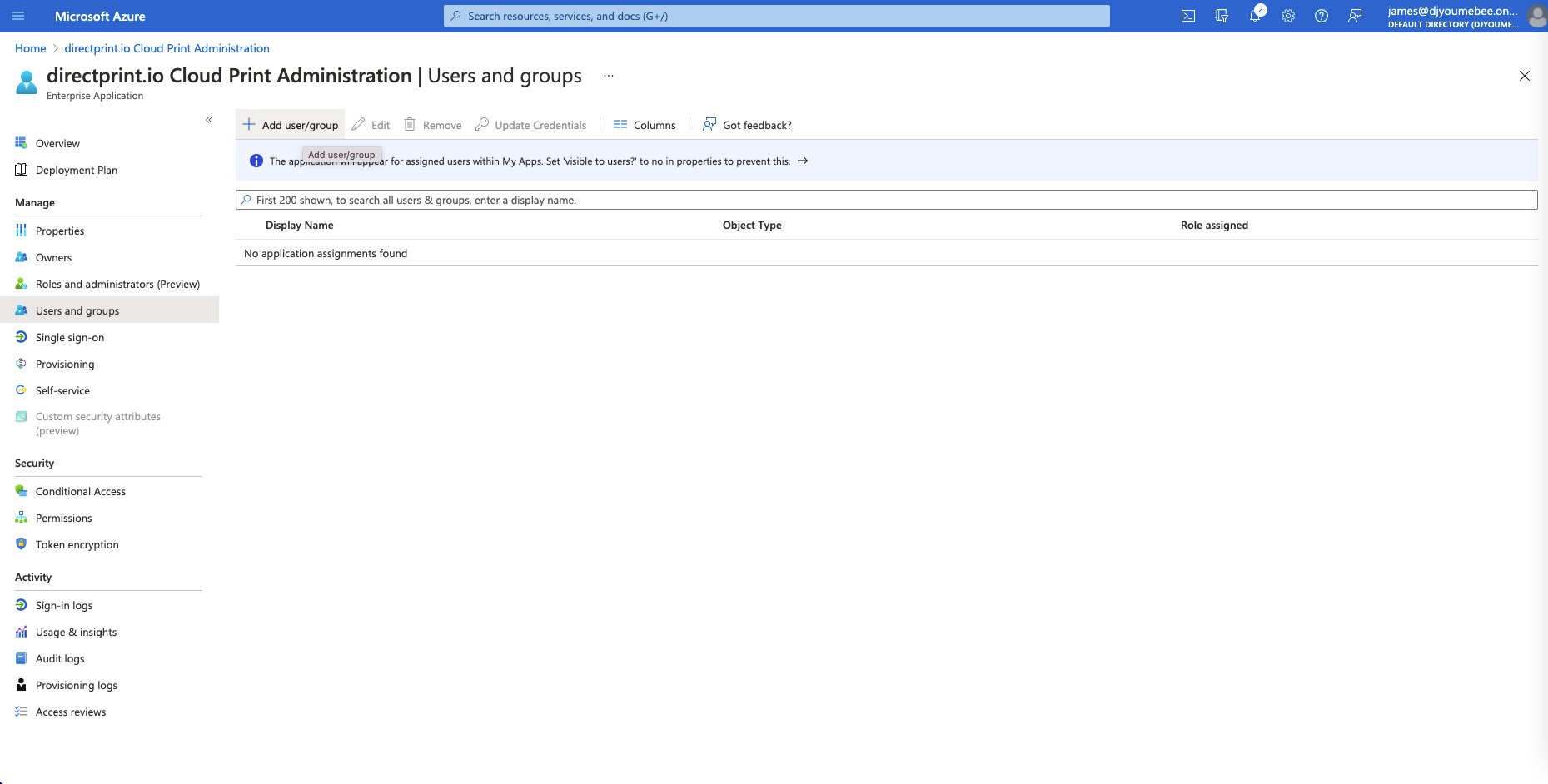
Task: Open Conditional Access under Security
Action: point(81,491)
